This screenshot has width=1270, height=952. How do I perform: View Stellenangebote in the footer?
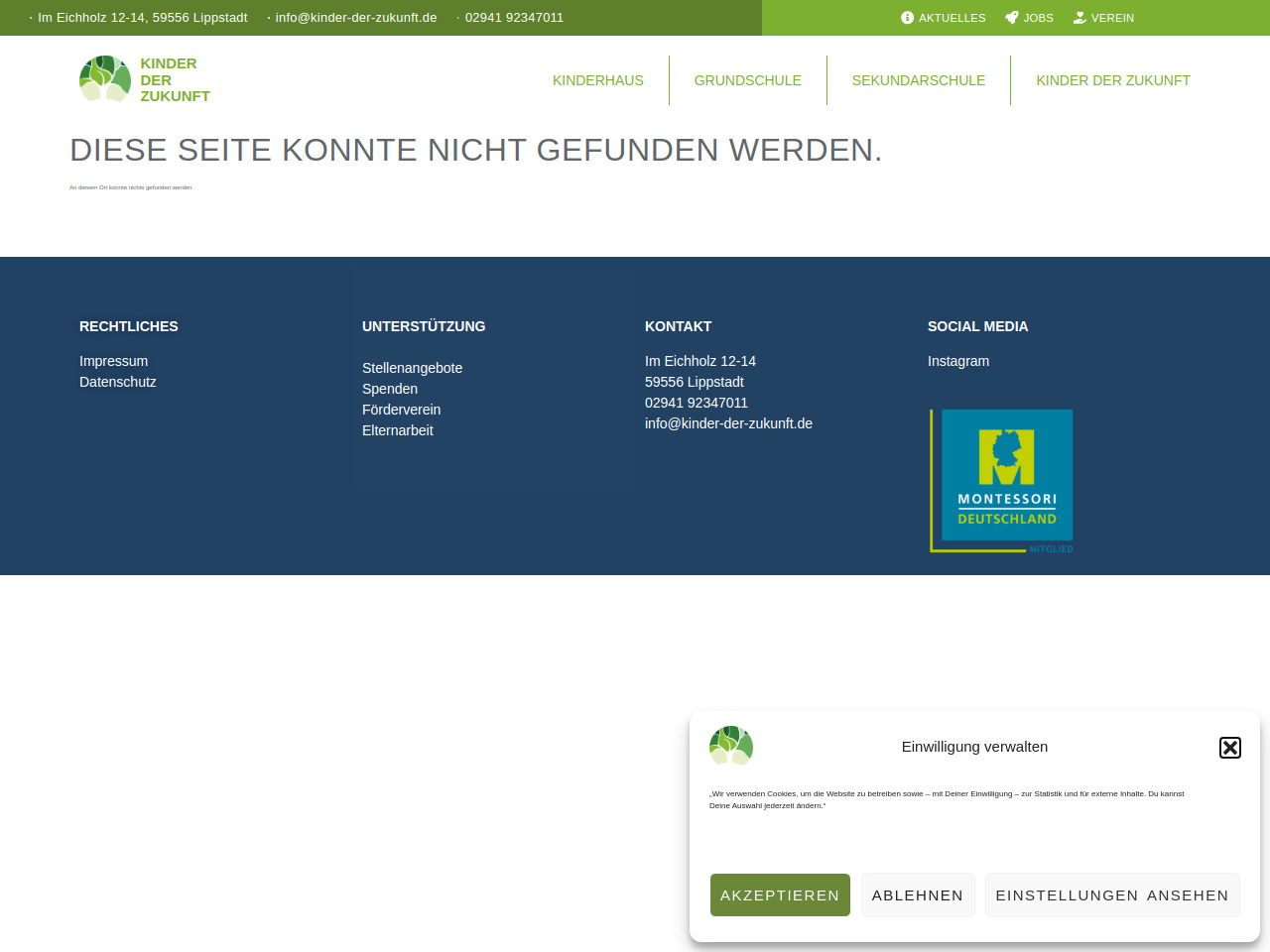412,368
